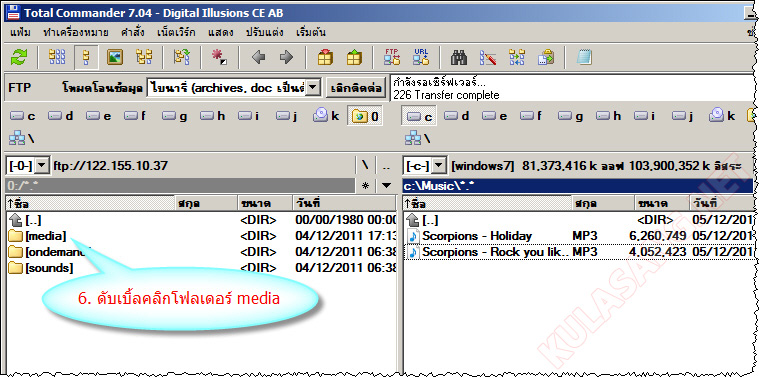Sort right panel by สกุล column
Image resolution: width=759 pixels, height=377 pixels.
point(603,203)
